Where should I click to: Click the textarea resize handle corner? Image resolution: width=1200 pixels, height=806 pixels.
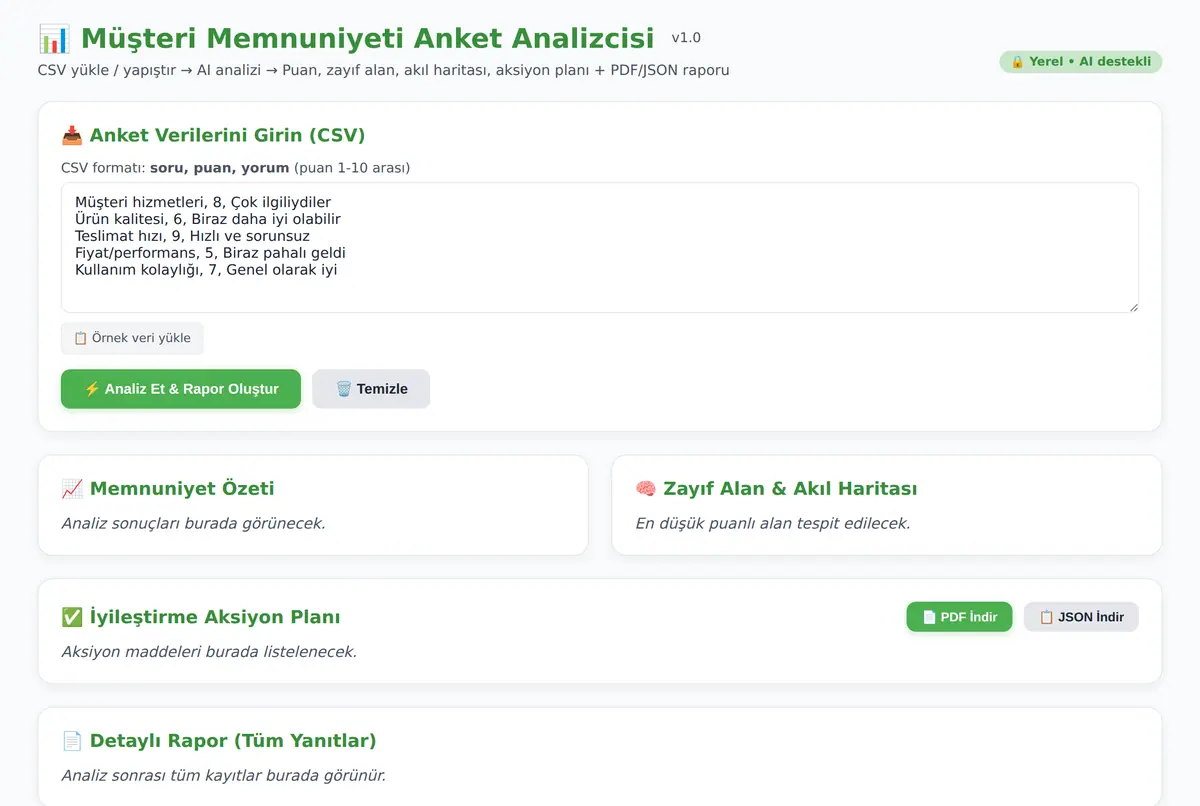tap(1132, 306)
